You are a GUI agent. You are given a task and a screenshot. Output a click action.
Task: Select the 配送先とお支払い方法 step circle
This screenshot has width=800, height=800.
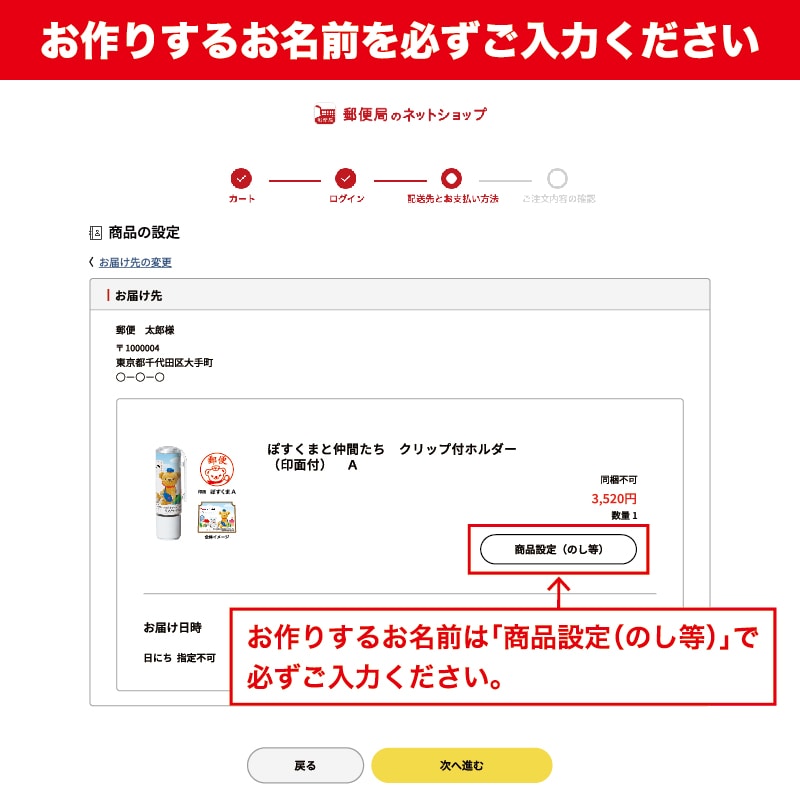click(x=451, y=179)
